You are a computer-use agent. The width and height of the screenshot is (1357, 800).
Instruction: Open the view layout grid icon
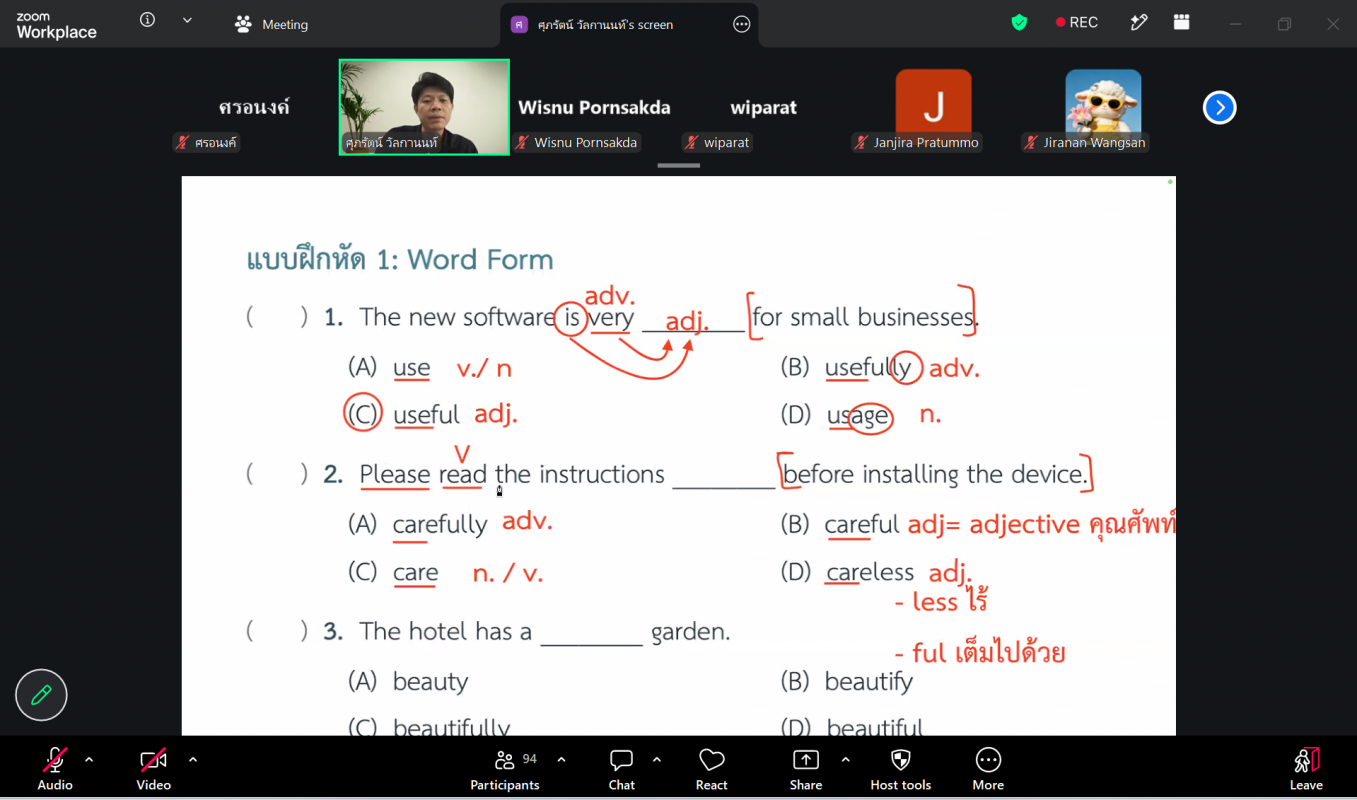[x=1182, y=22]
